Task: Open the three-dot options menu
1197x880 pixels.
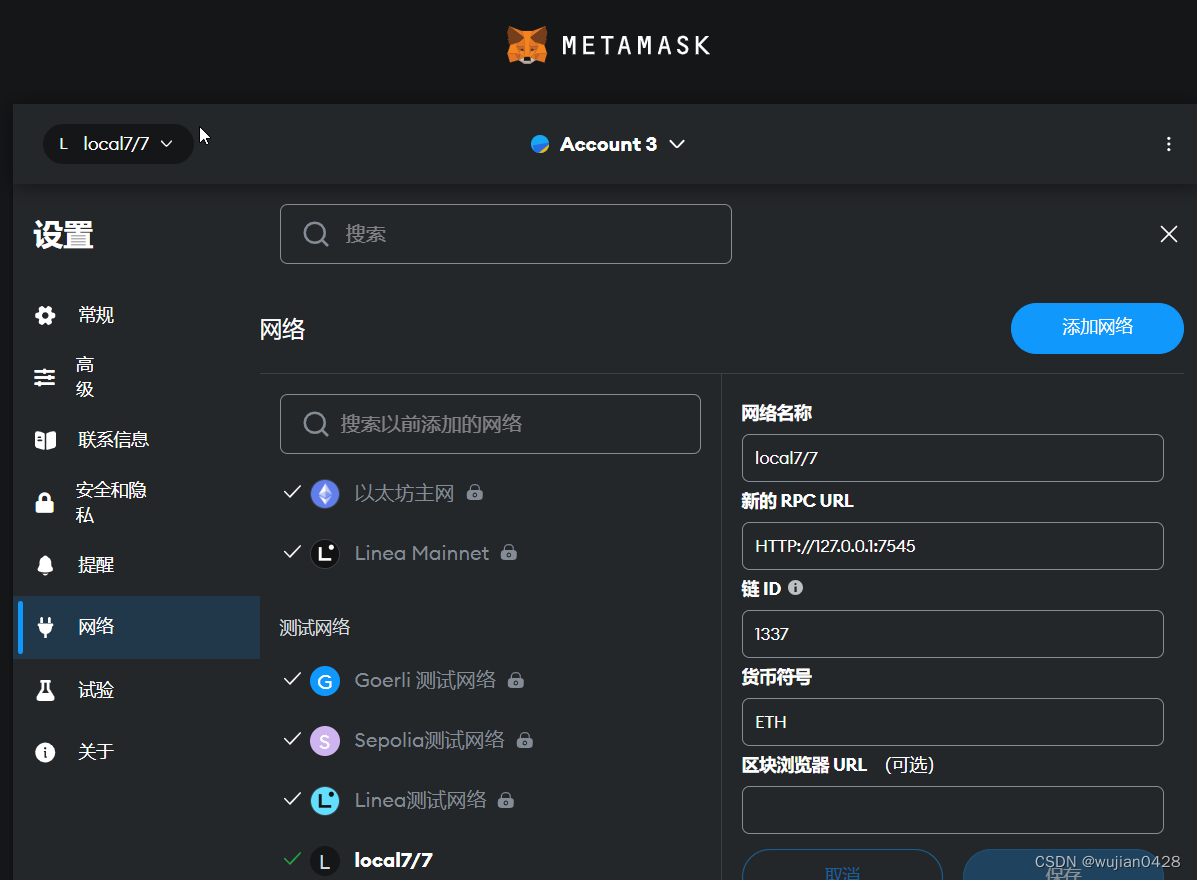Action: point(1168,144)
